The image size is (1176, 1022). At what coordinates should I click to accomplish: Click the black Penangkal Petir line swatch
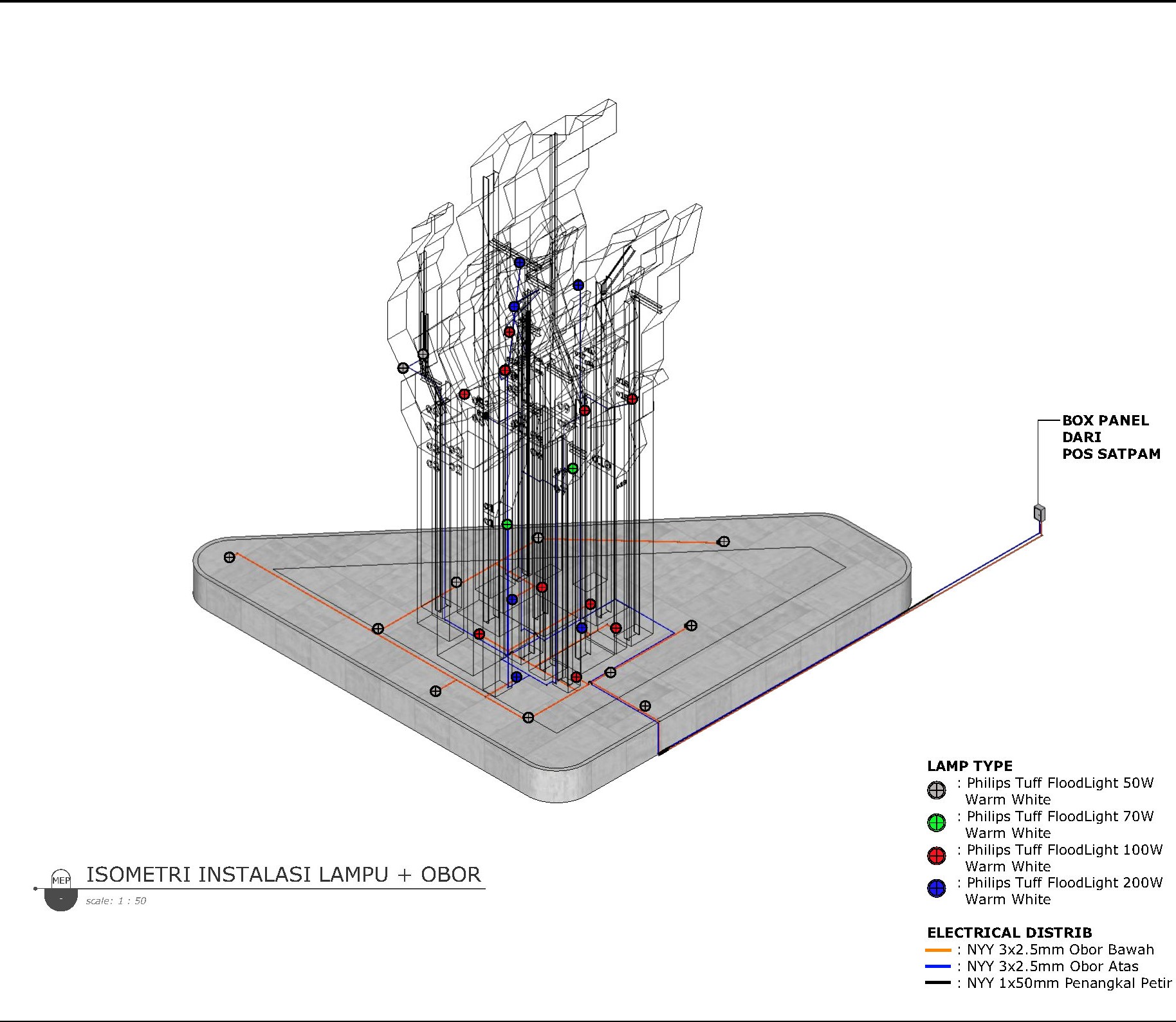tap(937, 983)
